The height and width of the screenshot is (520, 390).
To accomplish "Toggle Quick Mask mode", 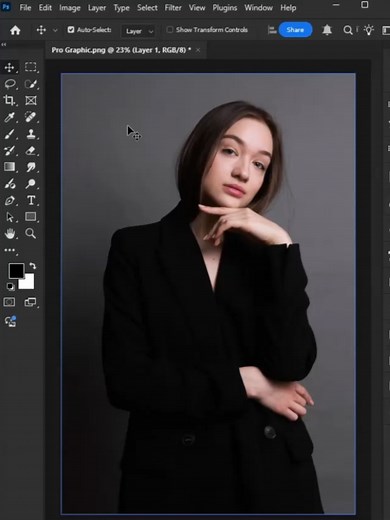I will pos(9,302).
